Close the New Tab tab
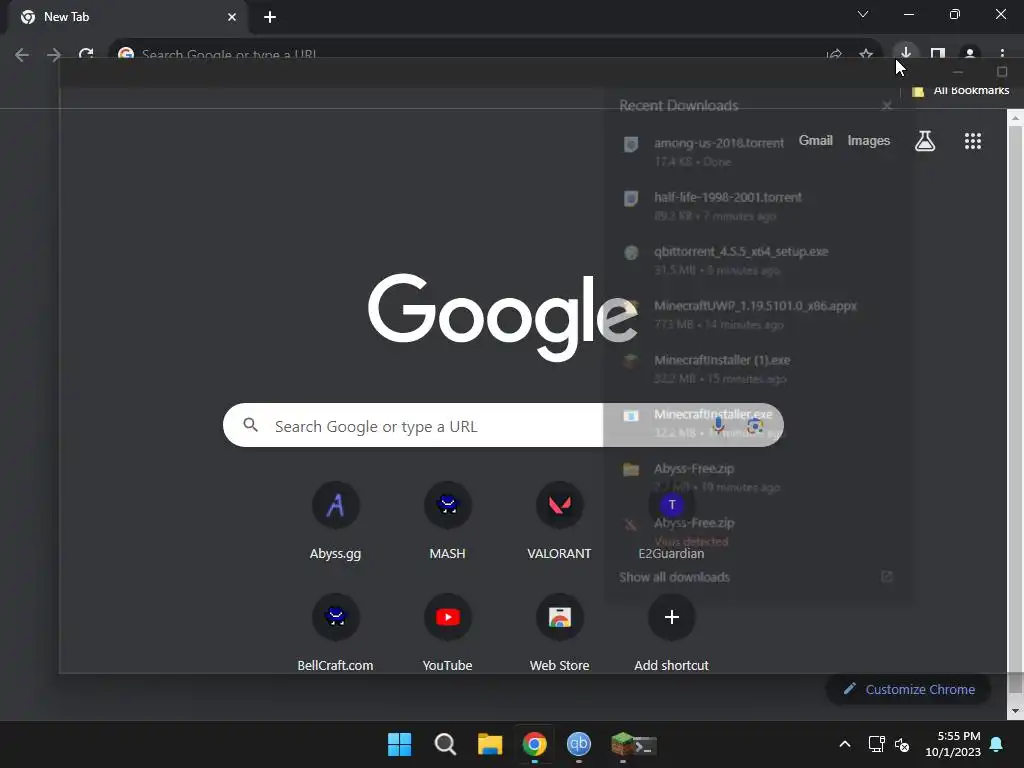This screenshot has height=768, width=1024. coord(232,17)
